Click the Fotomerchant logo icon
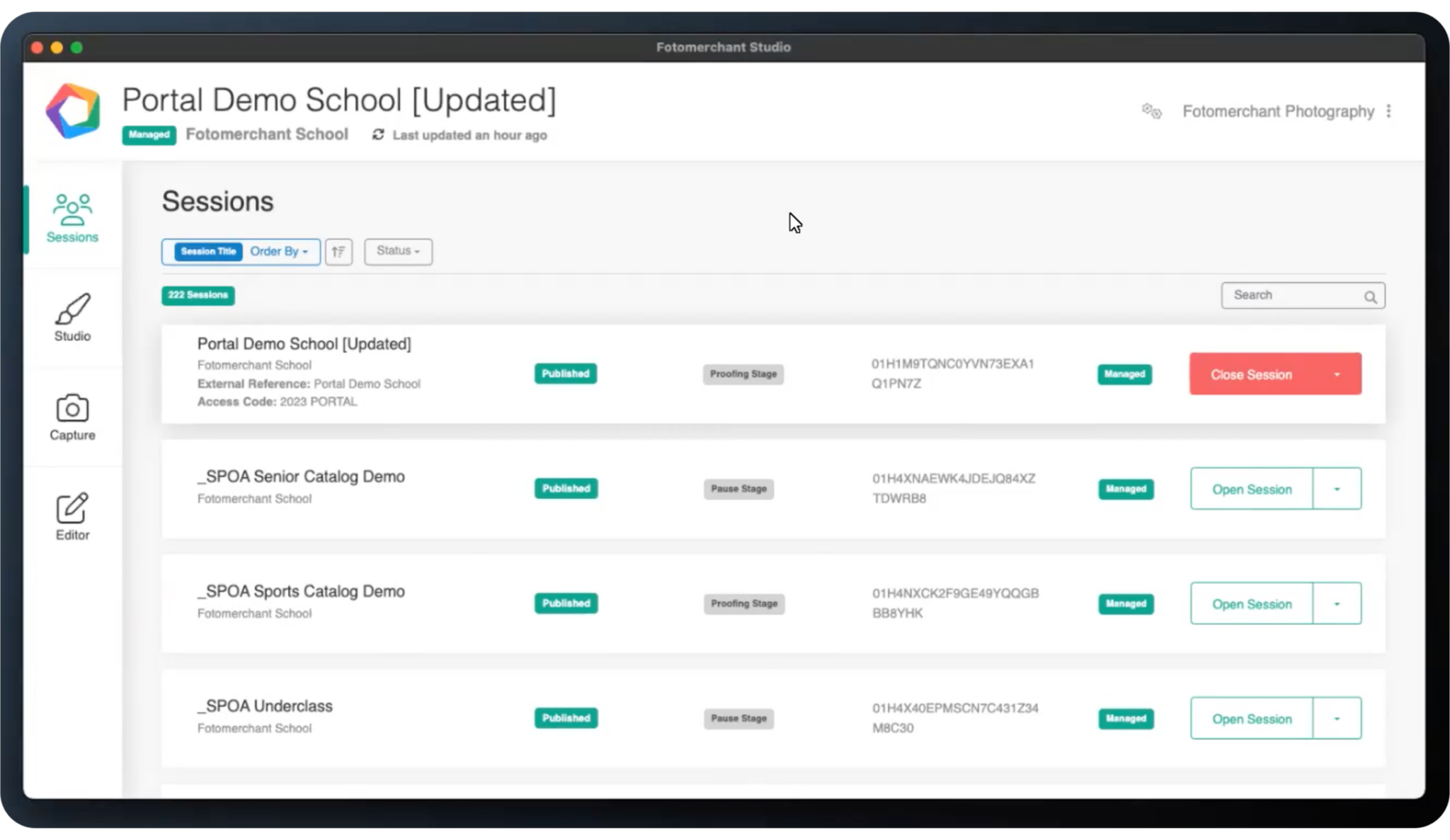Screen dimensions: 1450x840 (73, 111)
